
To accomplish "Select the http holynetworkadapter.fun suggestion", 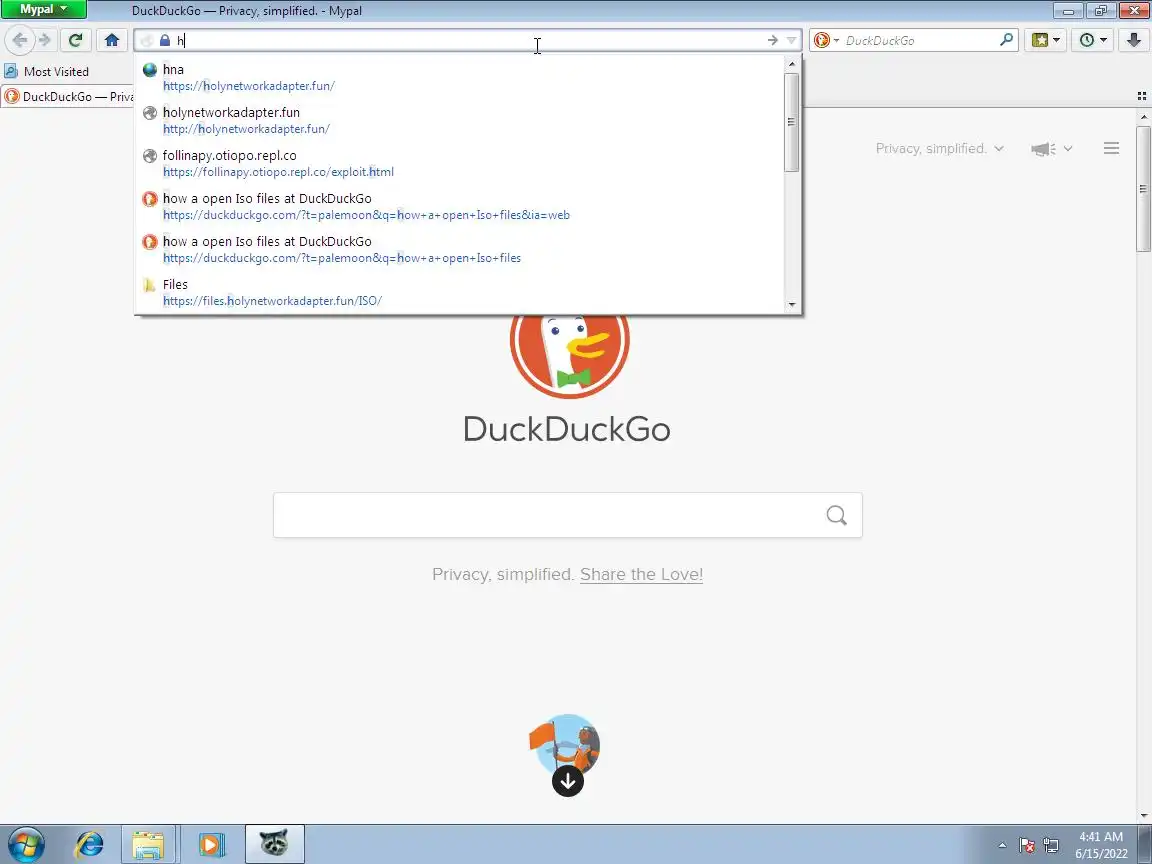I will click(x=460, y=120).
